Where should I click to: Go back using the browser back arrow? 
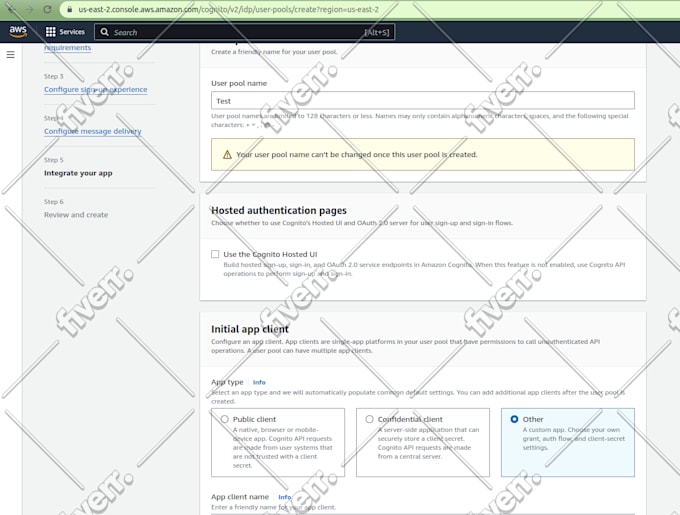tap(11, 9)
